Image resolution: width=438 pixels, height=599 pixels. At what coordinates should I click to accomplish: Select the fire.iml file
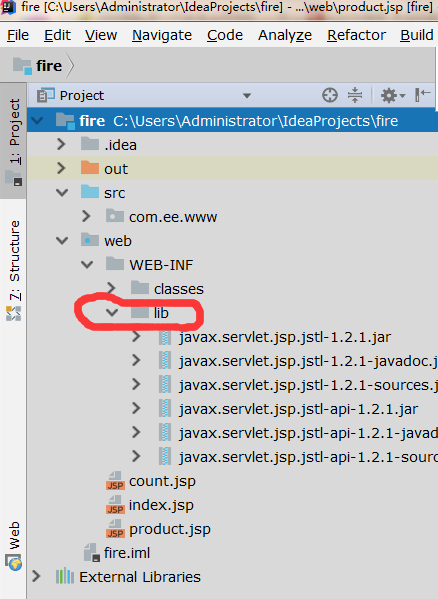127,553
